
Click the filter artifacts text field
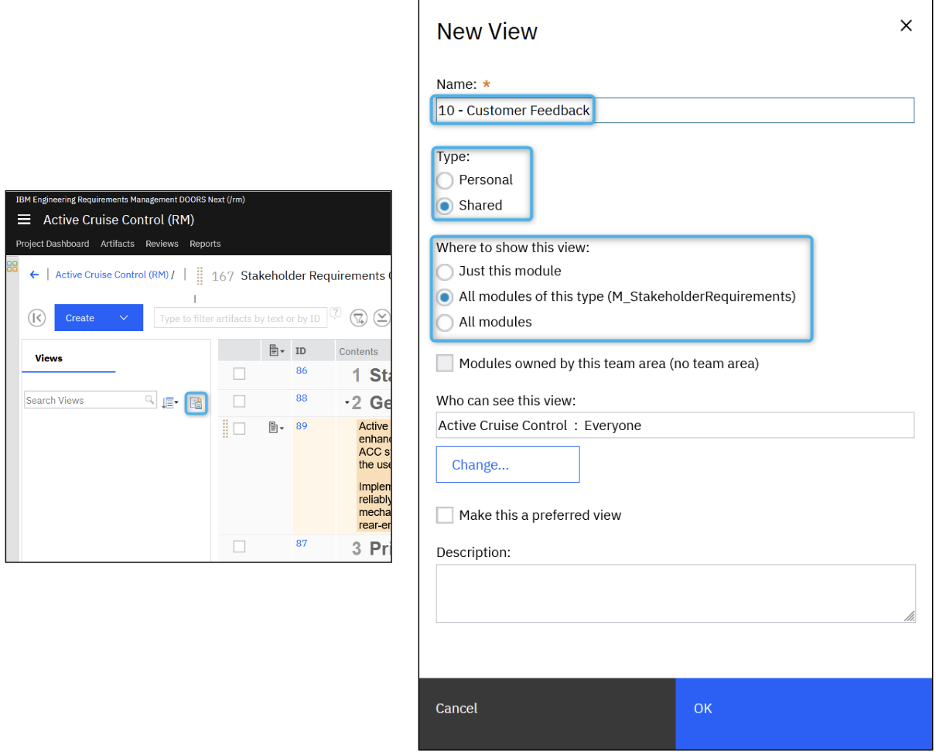(x=241, y=318)
